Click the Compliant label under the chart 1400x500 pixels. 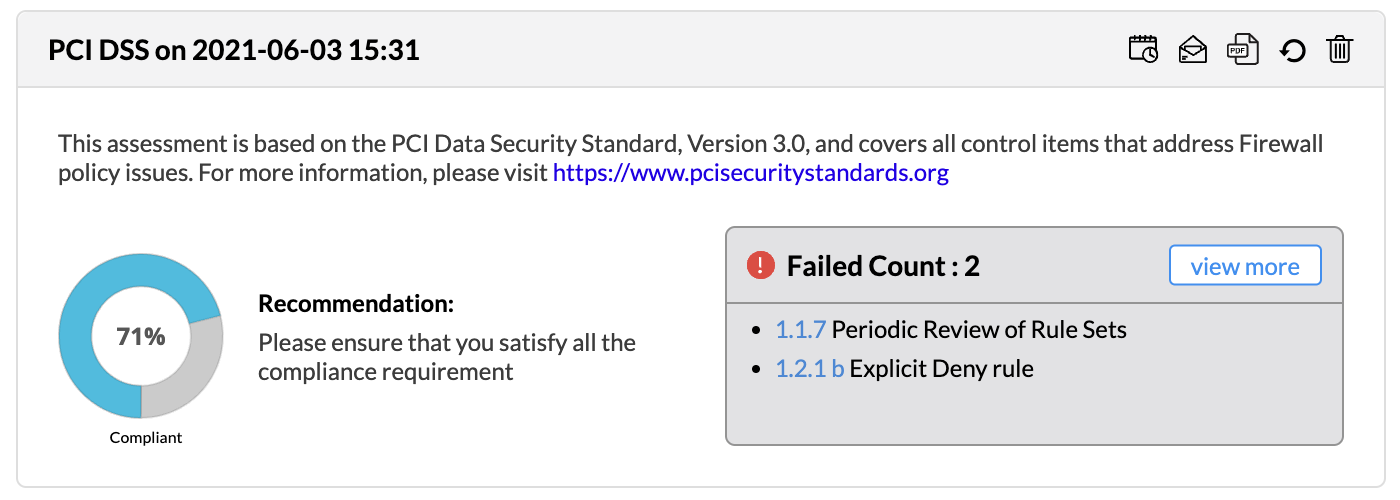point(146,437)
